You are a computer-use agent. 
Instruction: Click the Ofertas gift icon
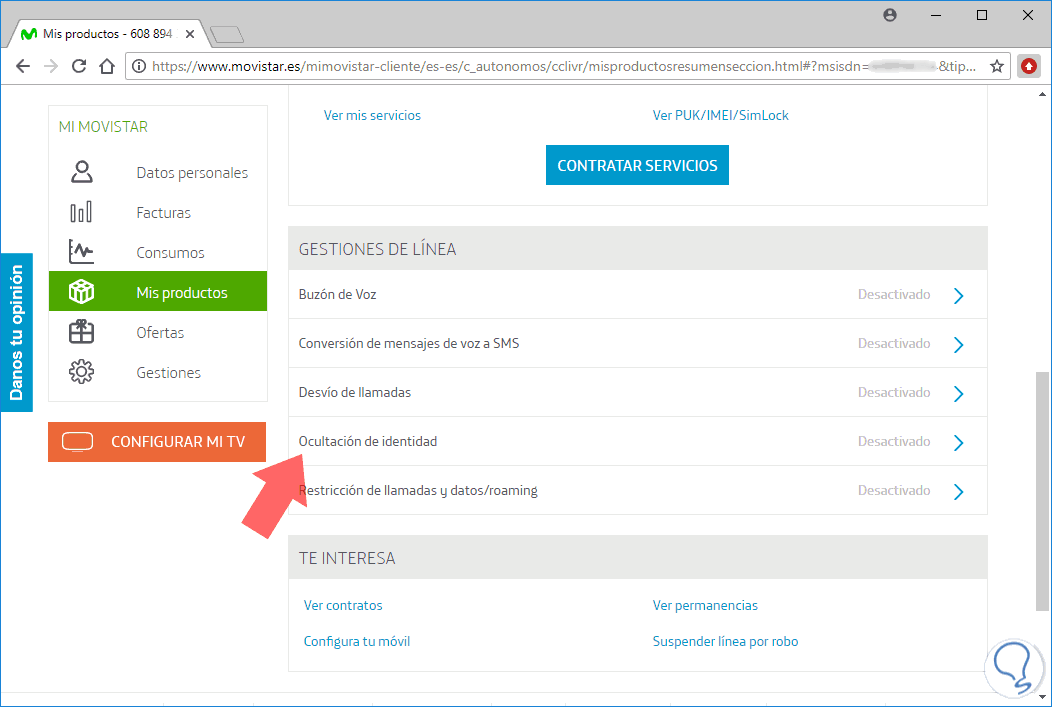click(x=82, y=331)
